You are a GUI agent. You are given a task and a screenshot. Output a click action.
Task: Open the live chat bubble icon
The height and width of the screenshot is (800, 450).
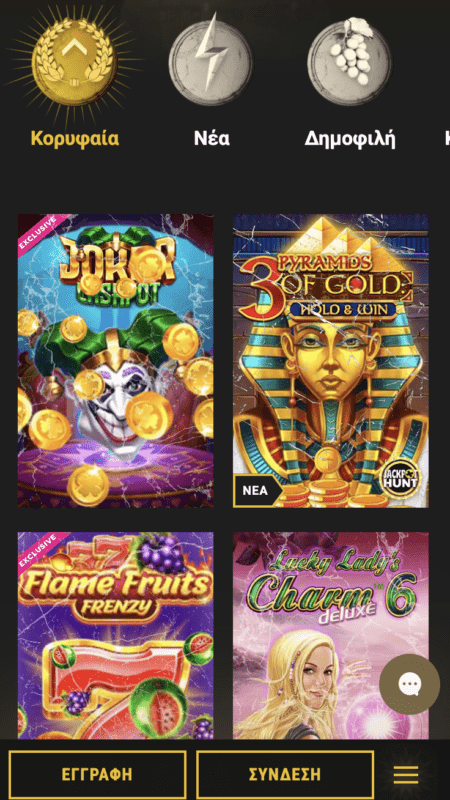pyautogui.click(x=410, y=684)
